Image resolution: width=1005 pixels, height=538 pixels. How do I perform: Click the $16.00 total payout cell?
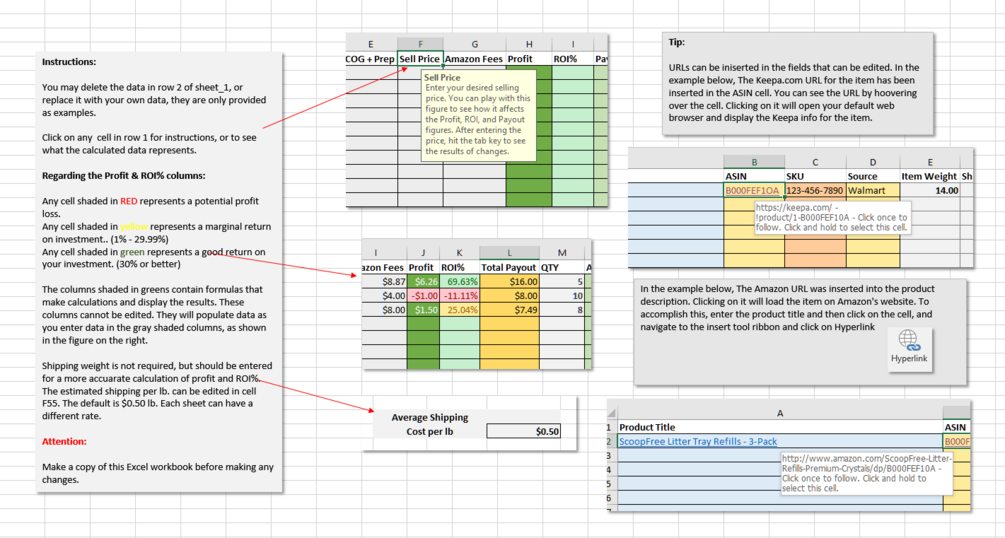click(x=510, y=282)
